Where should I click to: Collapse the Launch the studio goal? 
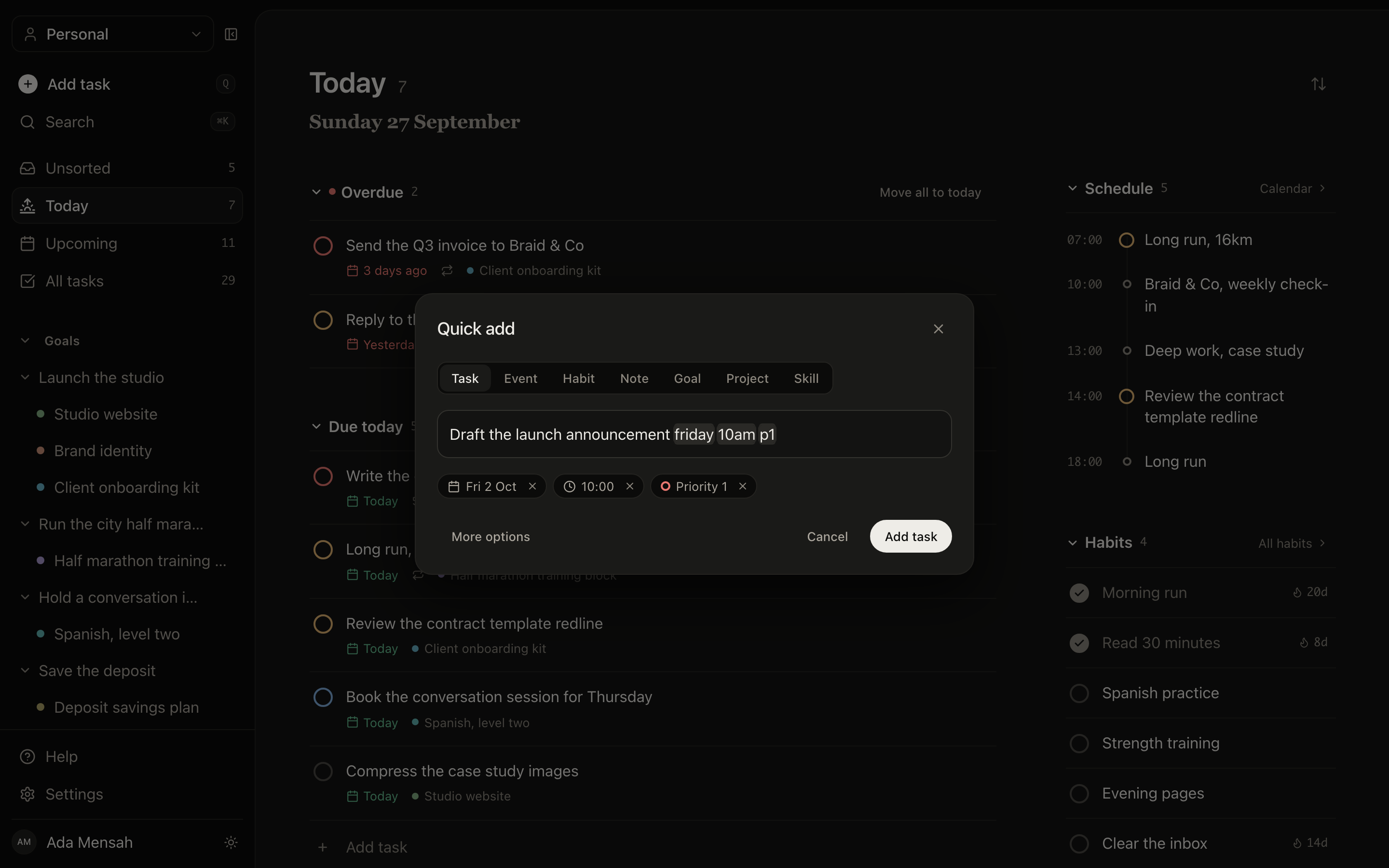click(x=25, y=377)
